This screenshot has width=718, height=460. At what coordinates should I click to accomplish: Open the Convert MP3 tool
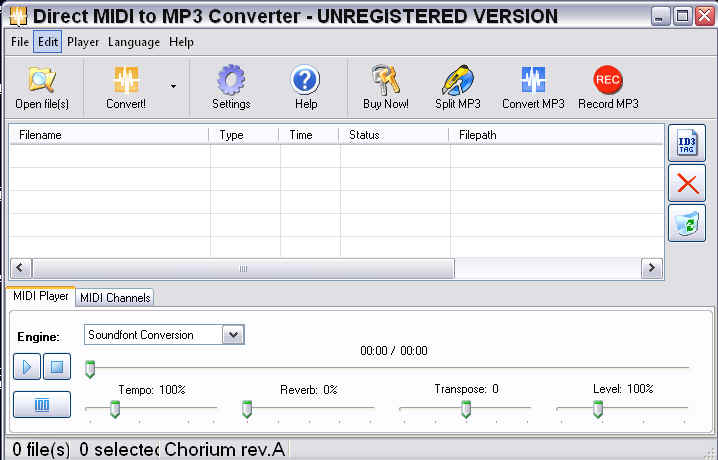(x=533, y=88)
